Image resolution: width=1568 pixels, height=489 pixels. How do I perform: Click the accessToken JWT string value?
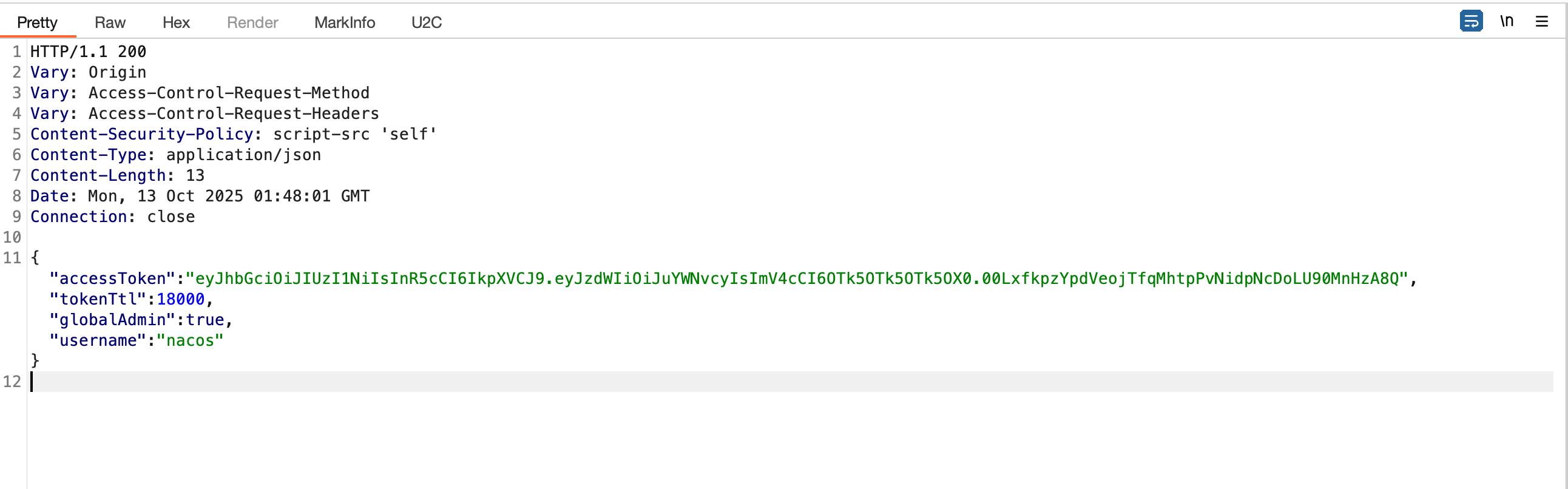796,278
